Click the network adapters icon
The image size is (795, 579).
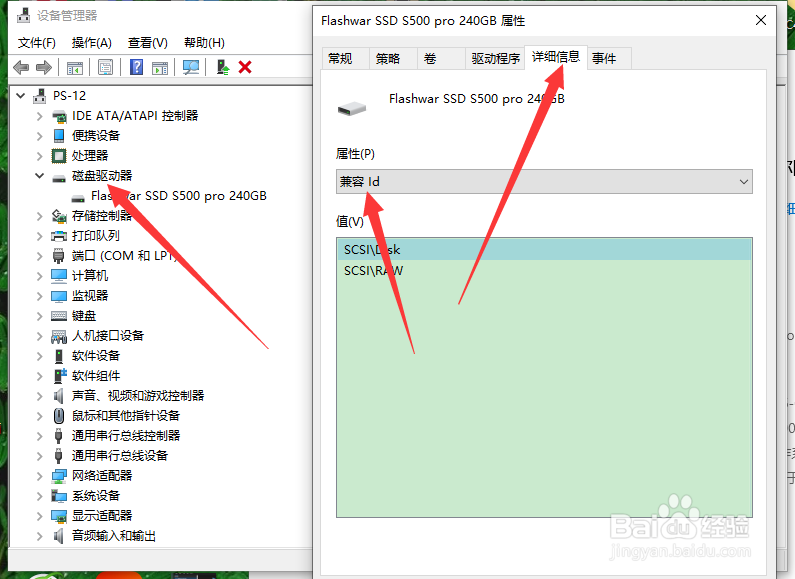(59, 476)
